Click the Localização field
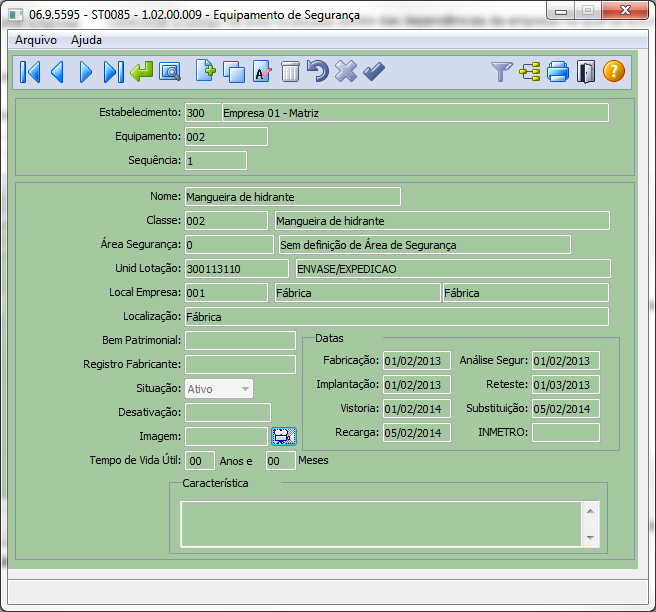 pos(397,317)
